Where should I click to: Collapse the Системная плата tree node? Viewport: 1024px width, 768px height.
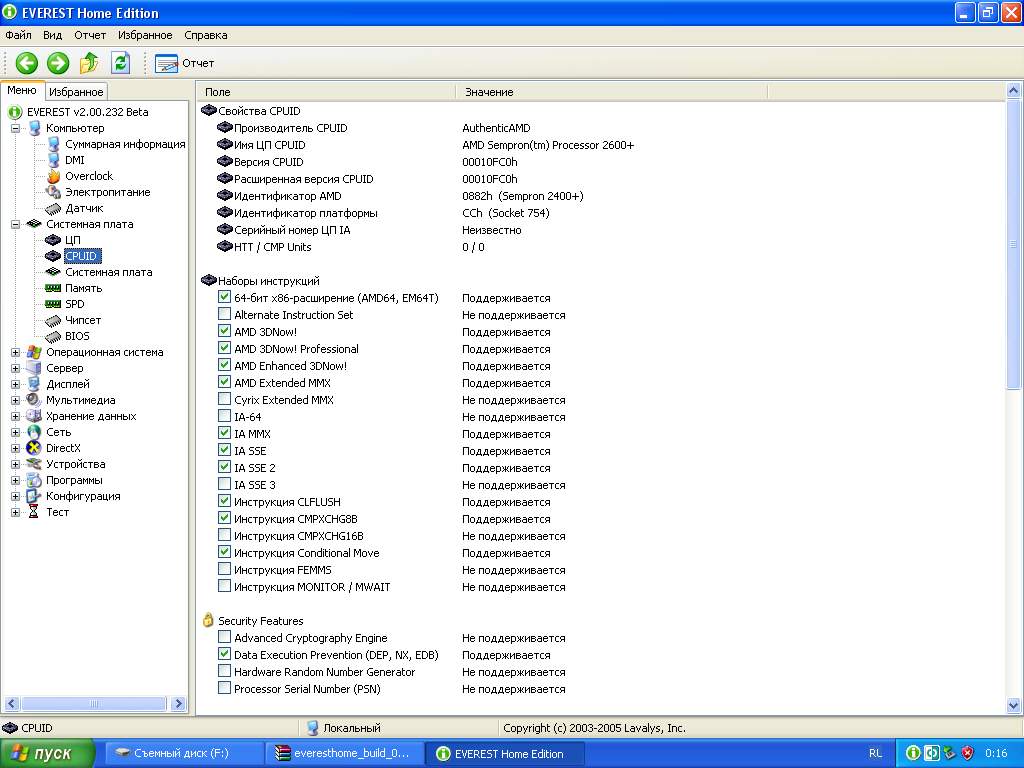tap(16, 224)
